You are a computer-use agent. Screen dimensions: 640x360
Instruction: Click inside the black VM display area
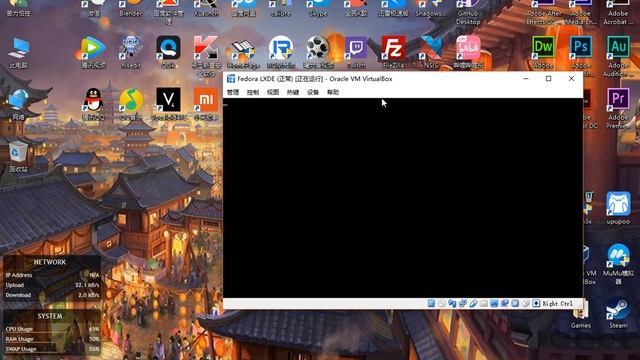[403, 198]
